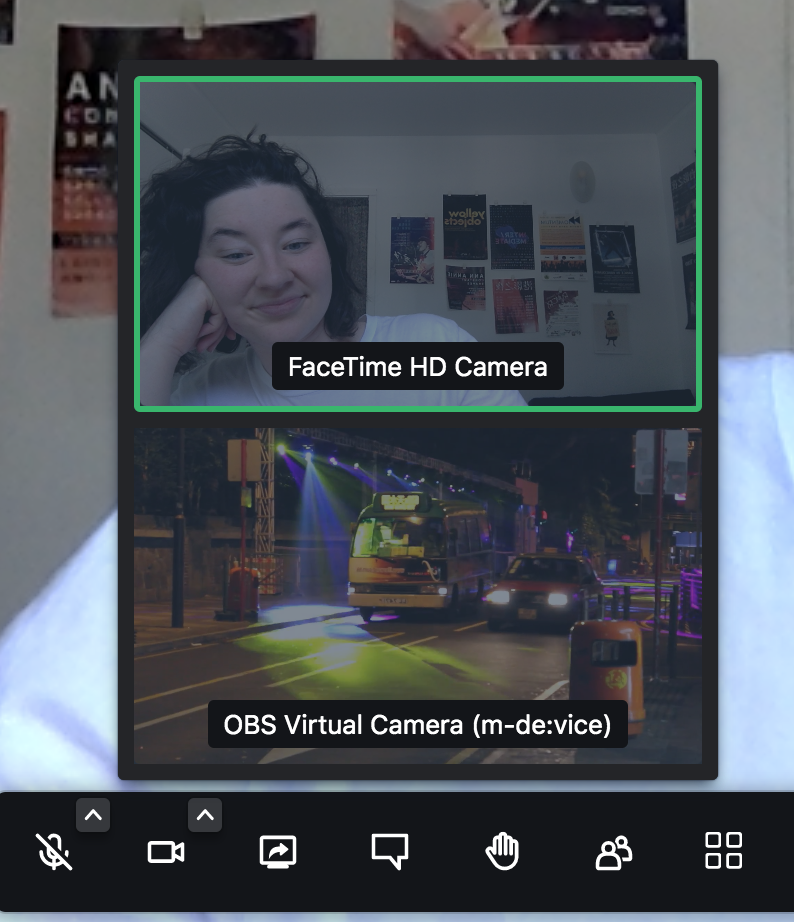Image resolution: width=794 pixels, height=922 pixels.
Task: Select the OBS Virtual Camera preview
Action: pyautogui.click(x=418, y=596)
